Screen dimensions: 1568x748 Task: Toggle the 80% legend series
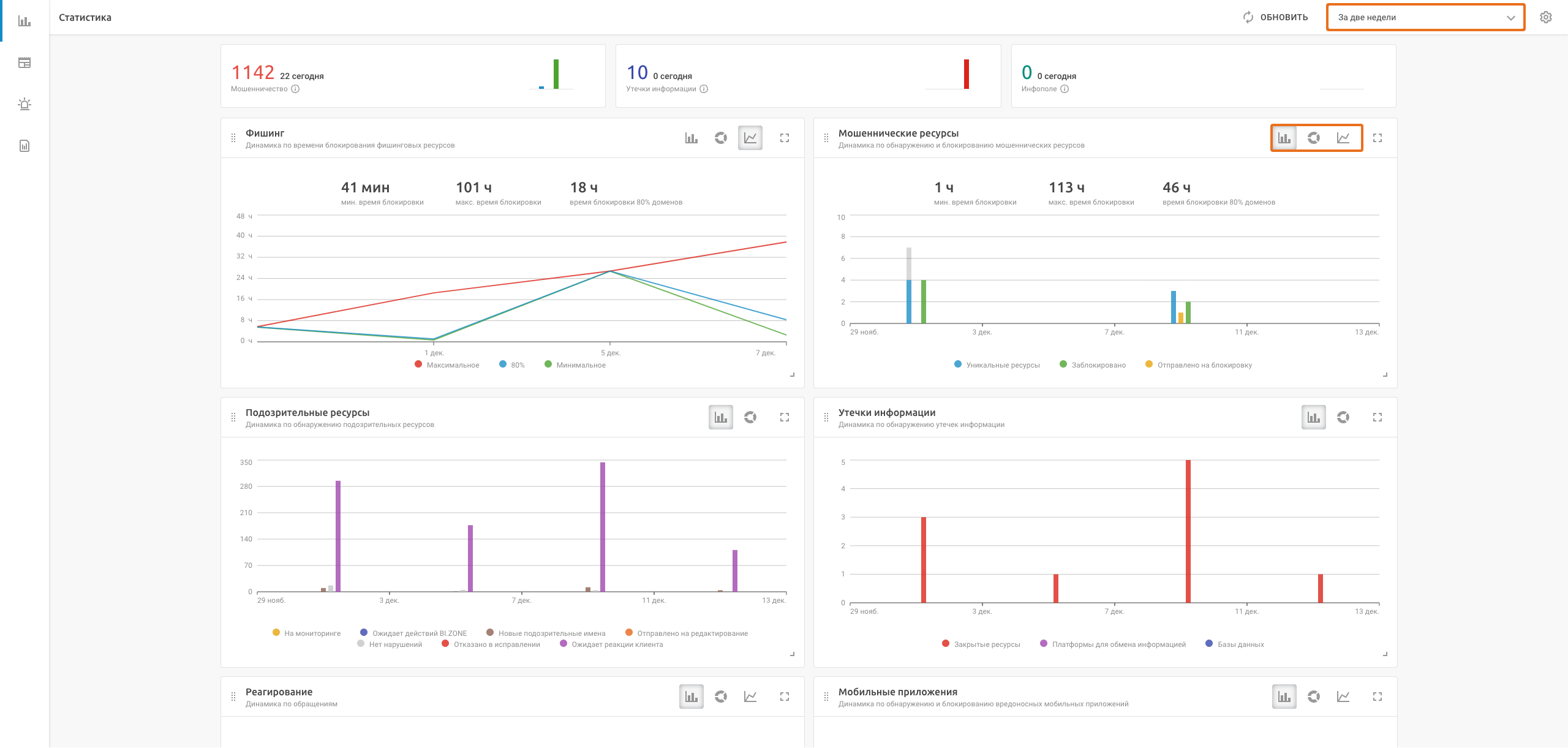click(x=512, y=365)
